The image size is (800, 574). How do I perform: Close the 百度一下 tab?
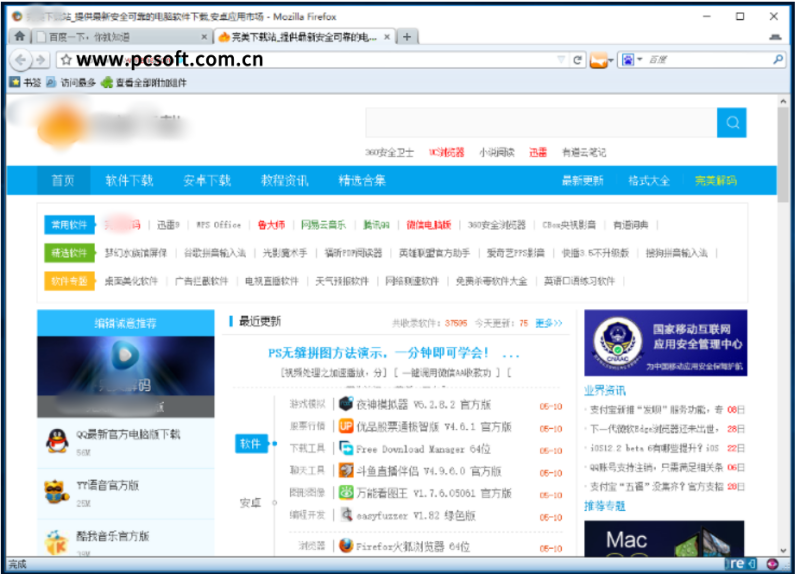[204, 37]
